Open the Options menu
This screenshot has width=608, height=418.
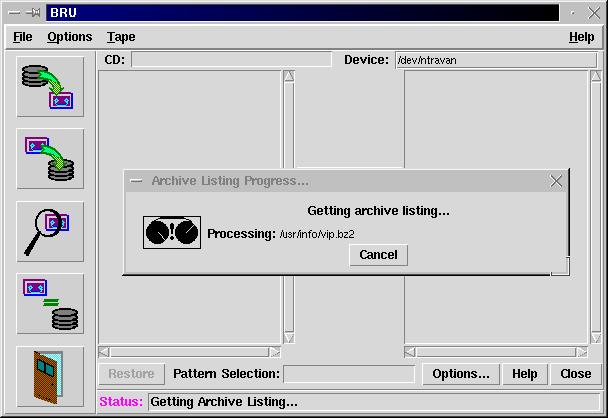(x=69, y=37)
